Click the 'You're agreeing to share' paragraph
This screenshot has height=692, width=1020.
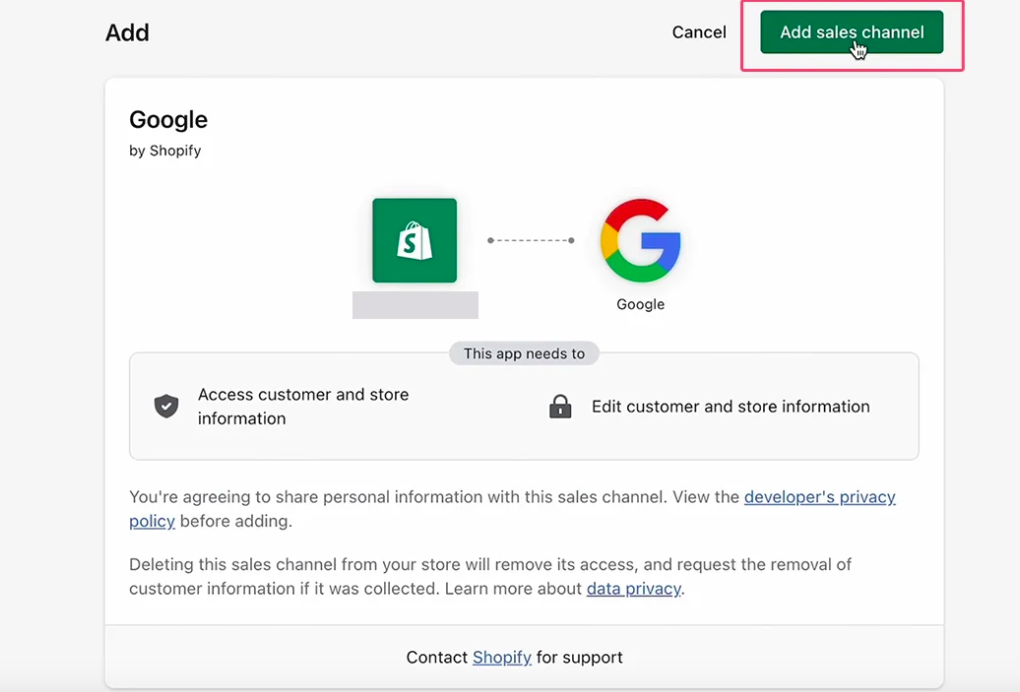512,509
